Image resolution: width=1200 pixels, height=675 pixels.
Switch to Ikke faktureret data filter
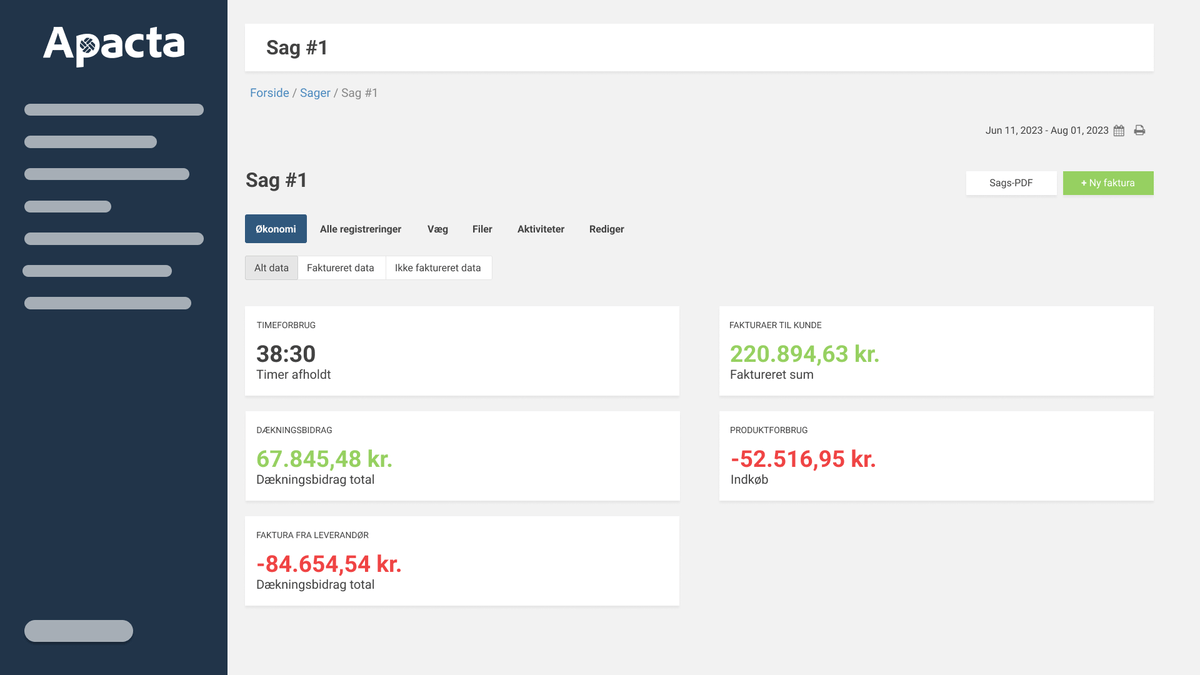(x=438, y=268)
